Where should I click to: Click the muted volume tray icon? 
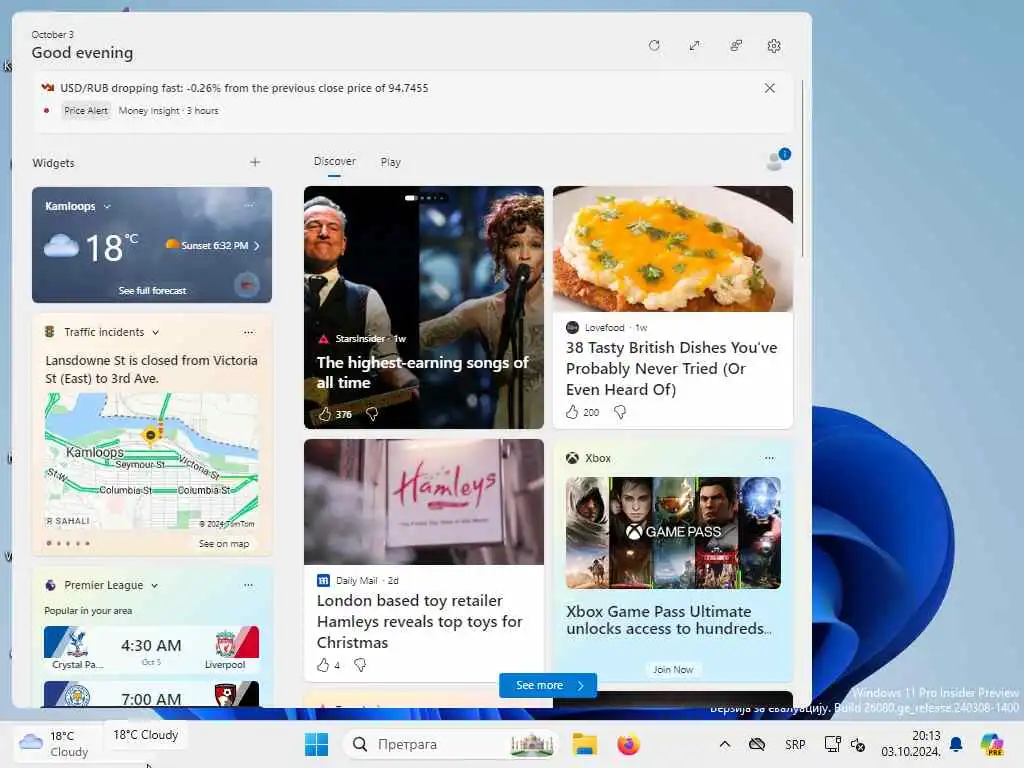[858, 744]
